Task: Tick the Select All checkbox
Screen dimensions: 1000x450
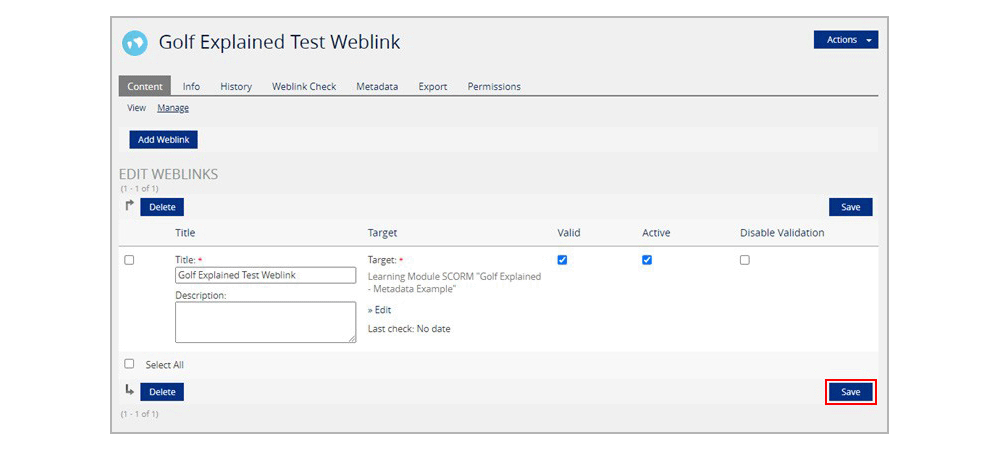Action: (x=129, y=364)
